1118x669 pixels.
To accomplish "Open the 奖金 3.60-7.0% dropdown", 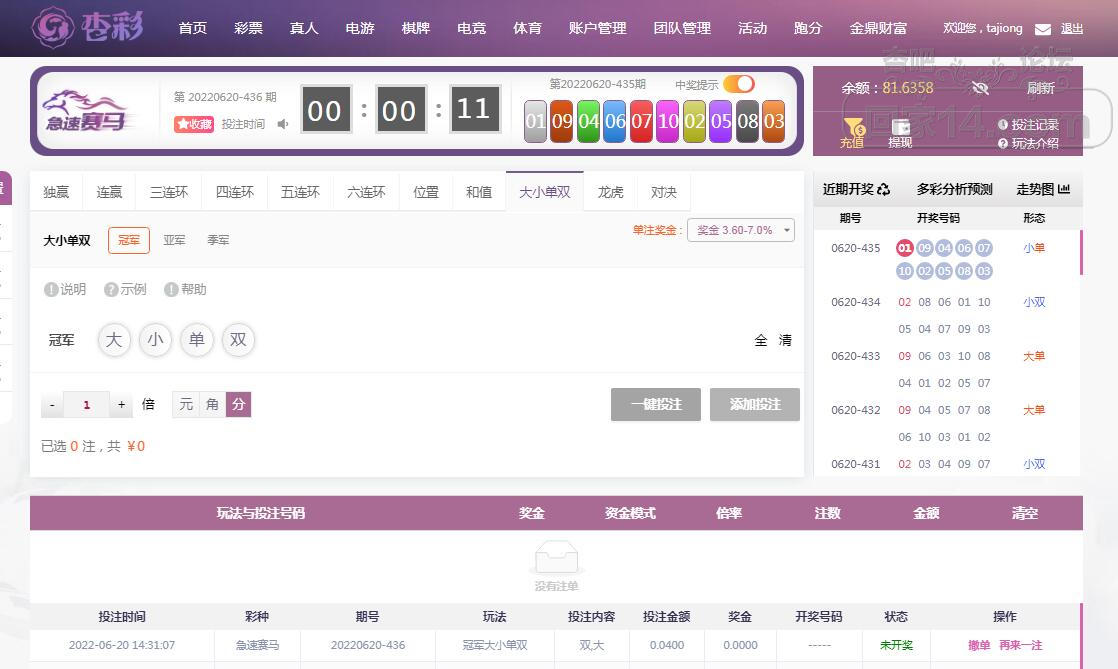I will [x=741, y=230].
